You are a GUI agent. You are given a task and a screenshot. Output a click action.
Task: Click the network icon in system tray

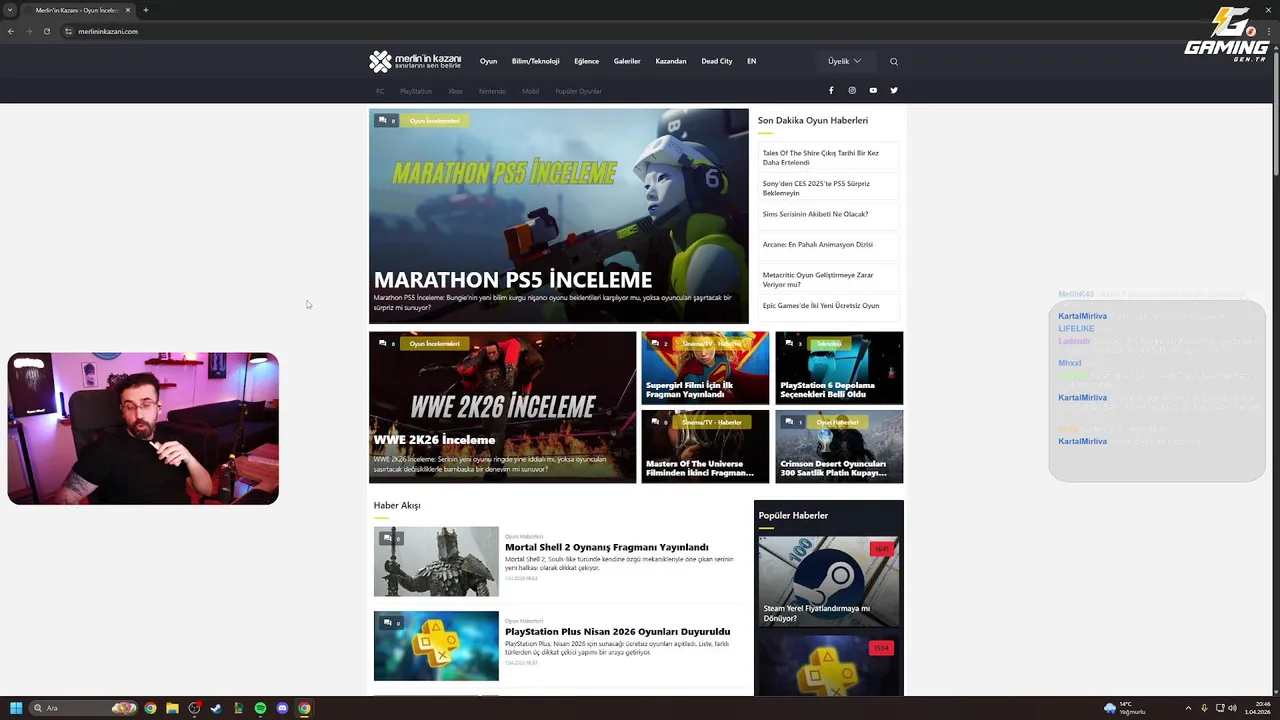coord(1220,708)
